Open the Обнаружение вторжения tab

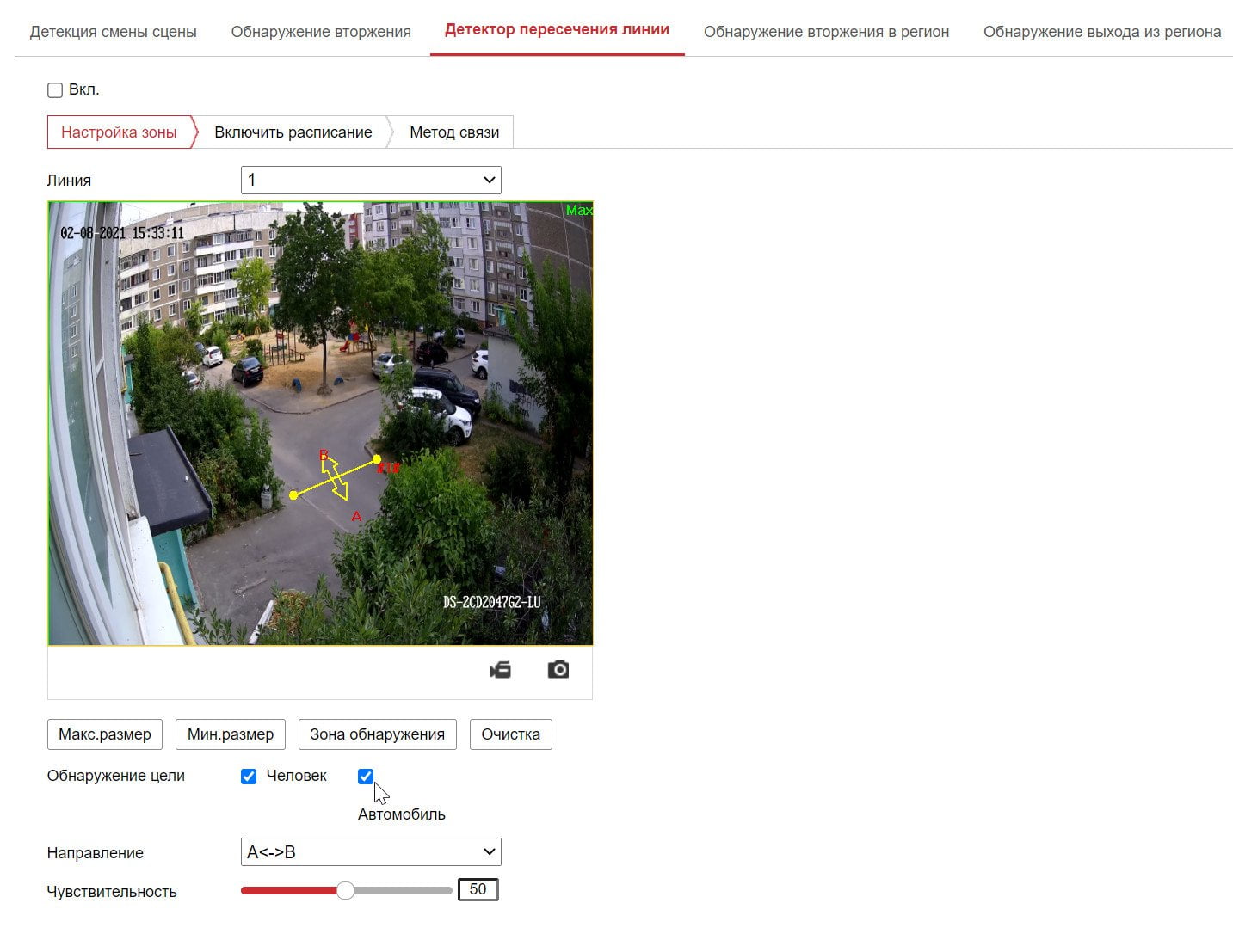click(321, 32)
